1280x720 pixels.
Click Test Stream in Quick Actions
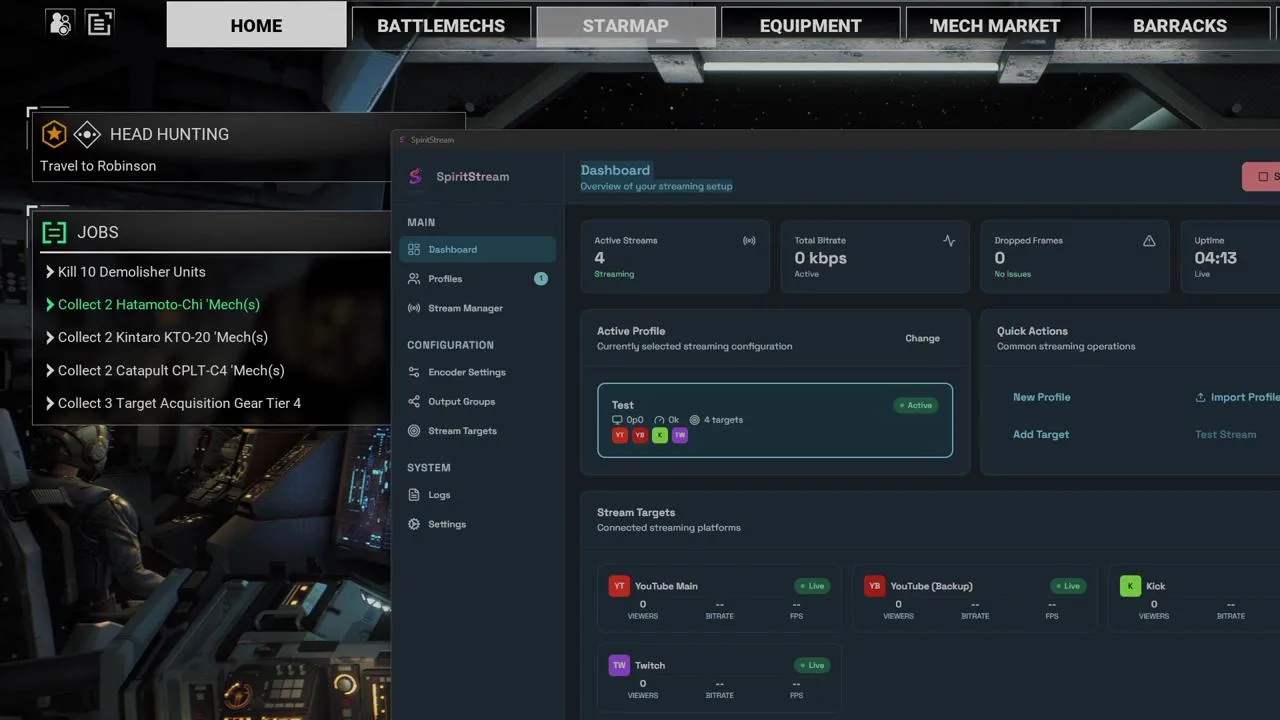coord(1225,434)
